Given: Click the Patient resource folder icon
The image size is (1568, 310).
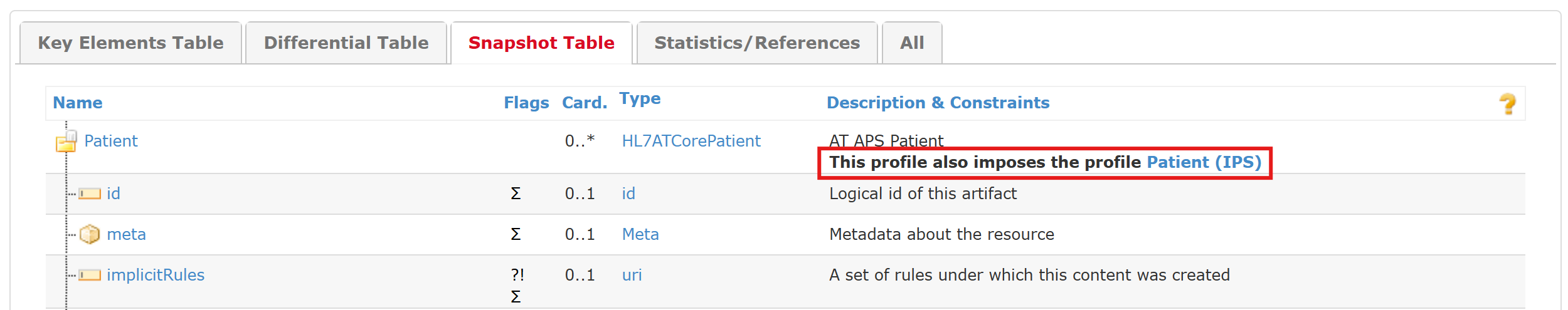Looking at the screenshot, I should click(x=66, y=142).
